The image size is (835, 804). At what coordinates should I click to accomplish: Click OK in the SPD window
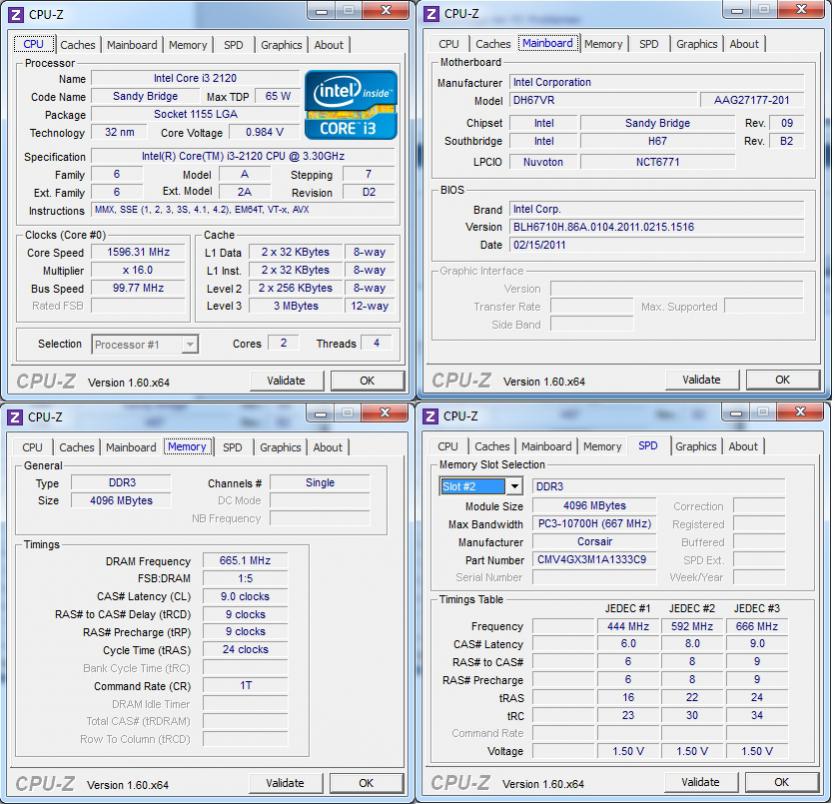click(x=782, y=782)
